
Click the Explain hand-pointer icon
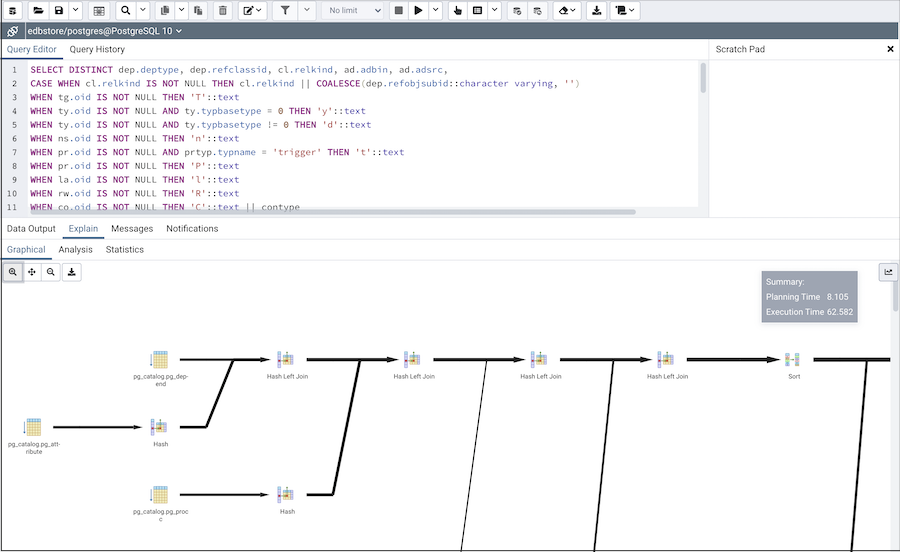click(x=457, y=10)
